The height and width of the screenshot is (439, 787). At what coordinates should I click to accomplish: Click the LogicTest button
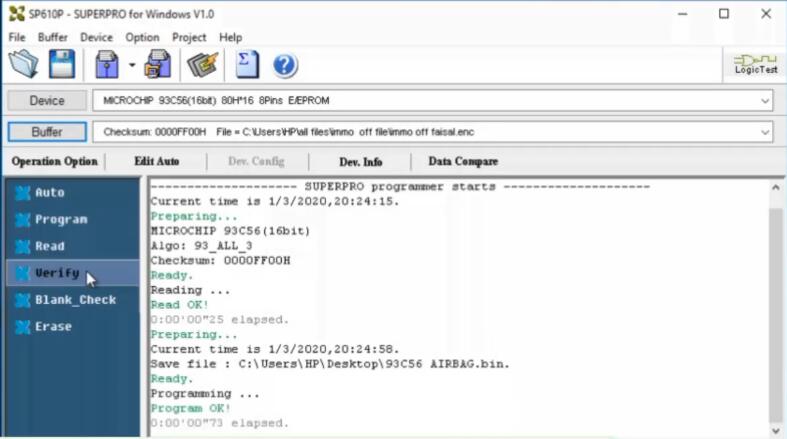tap(755, 64)
